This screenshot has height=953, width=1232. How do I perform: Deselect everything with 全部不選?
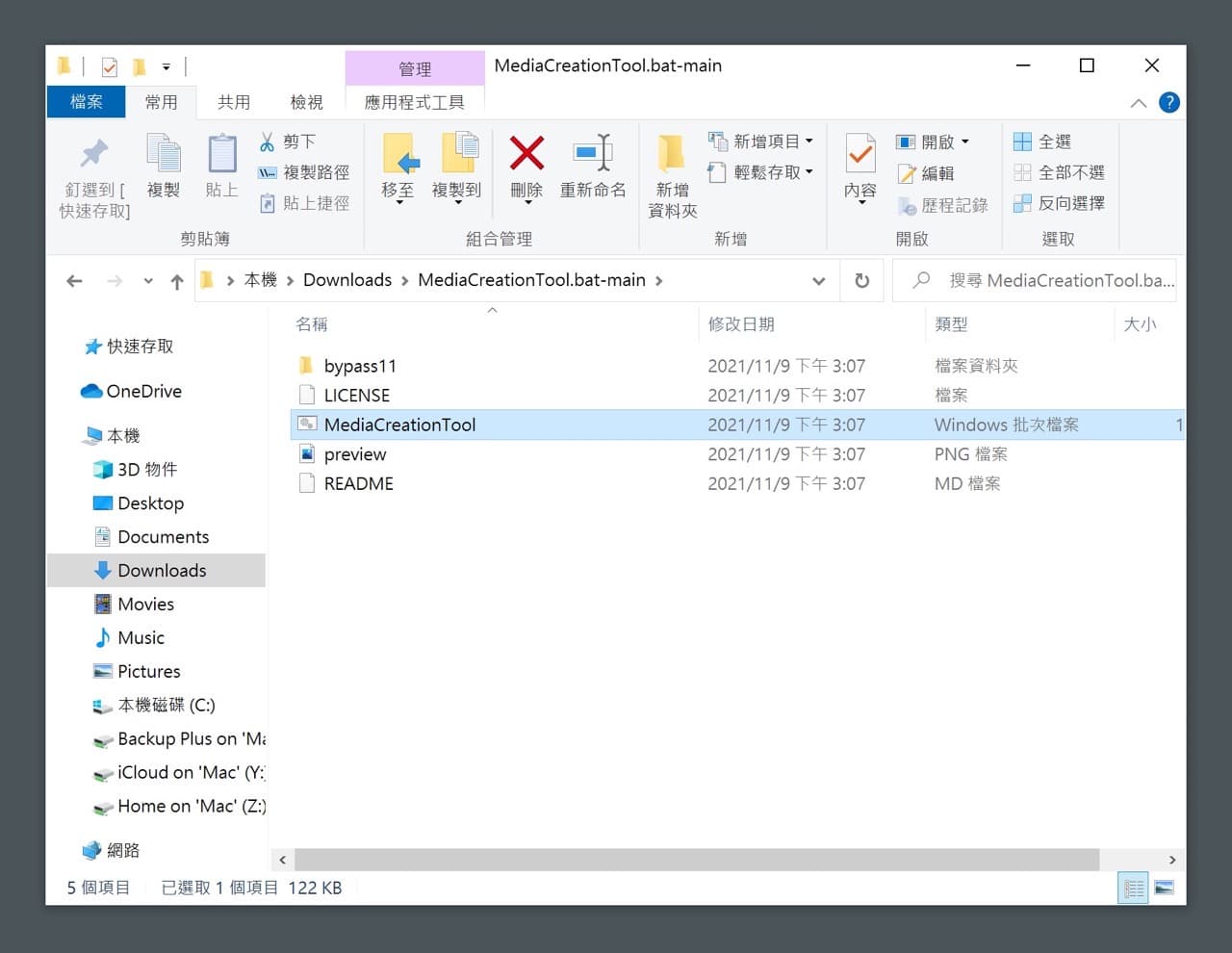pyautogui.click(x=1059, y=172)
